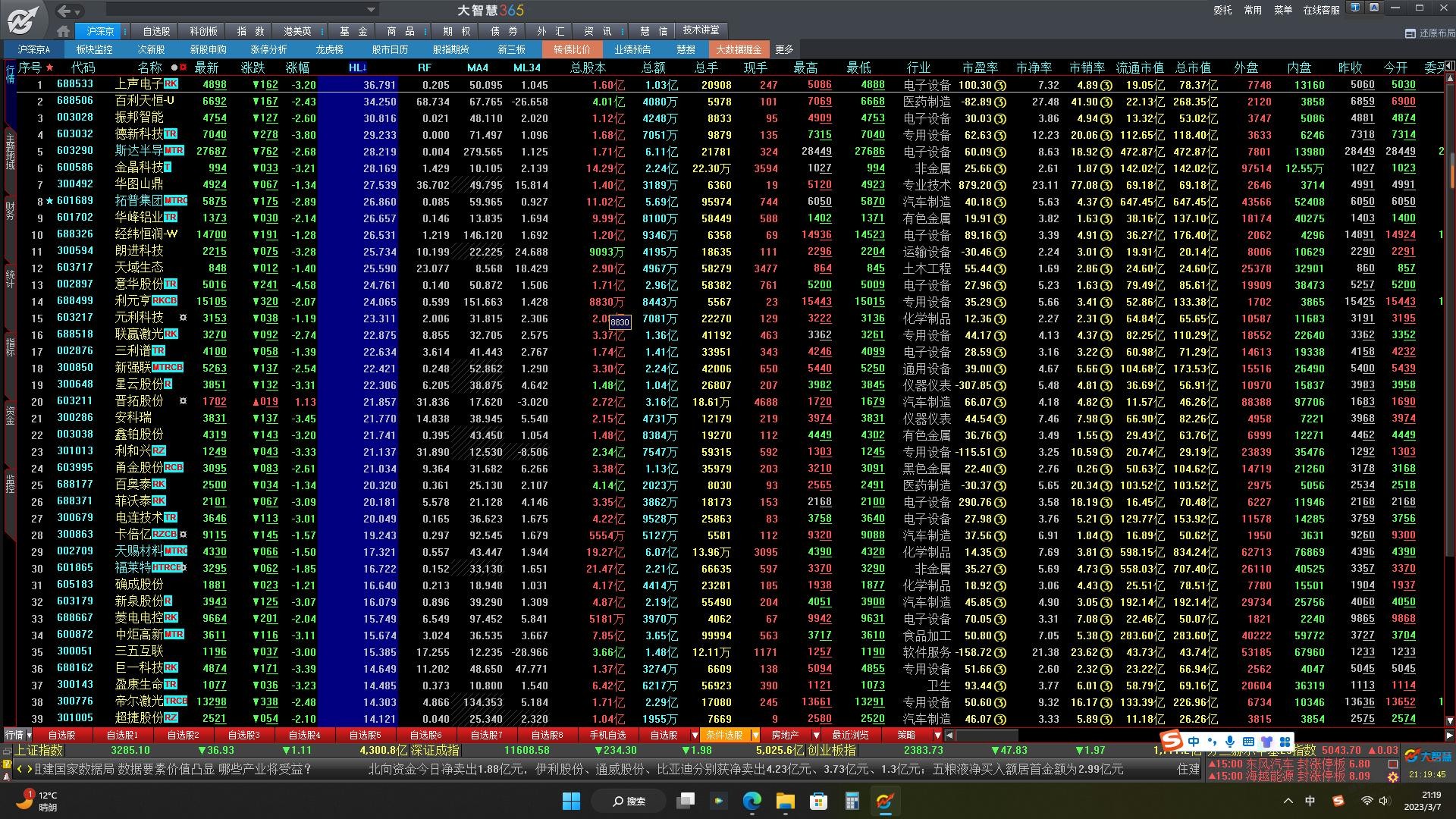Select stock name 斯达半导
Screen dimensions: 1456x819
click(x=139, y=151)
